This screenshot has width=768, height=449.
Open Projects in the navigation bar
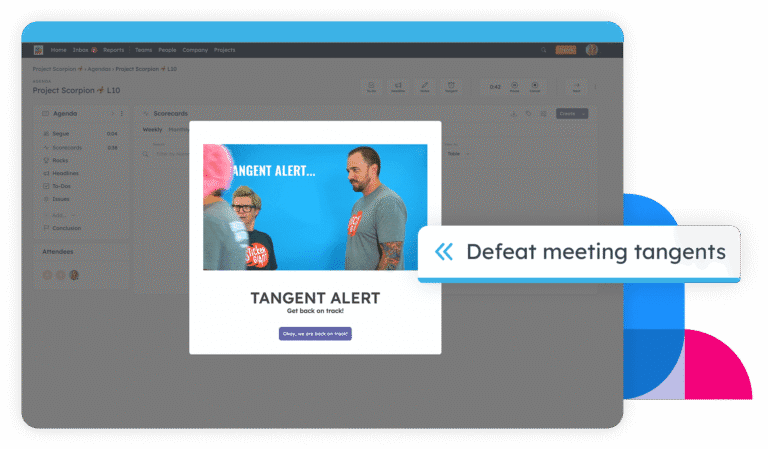point(224,50)
